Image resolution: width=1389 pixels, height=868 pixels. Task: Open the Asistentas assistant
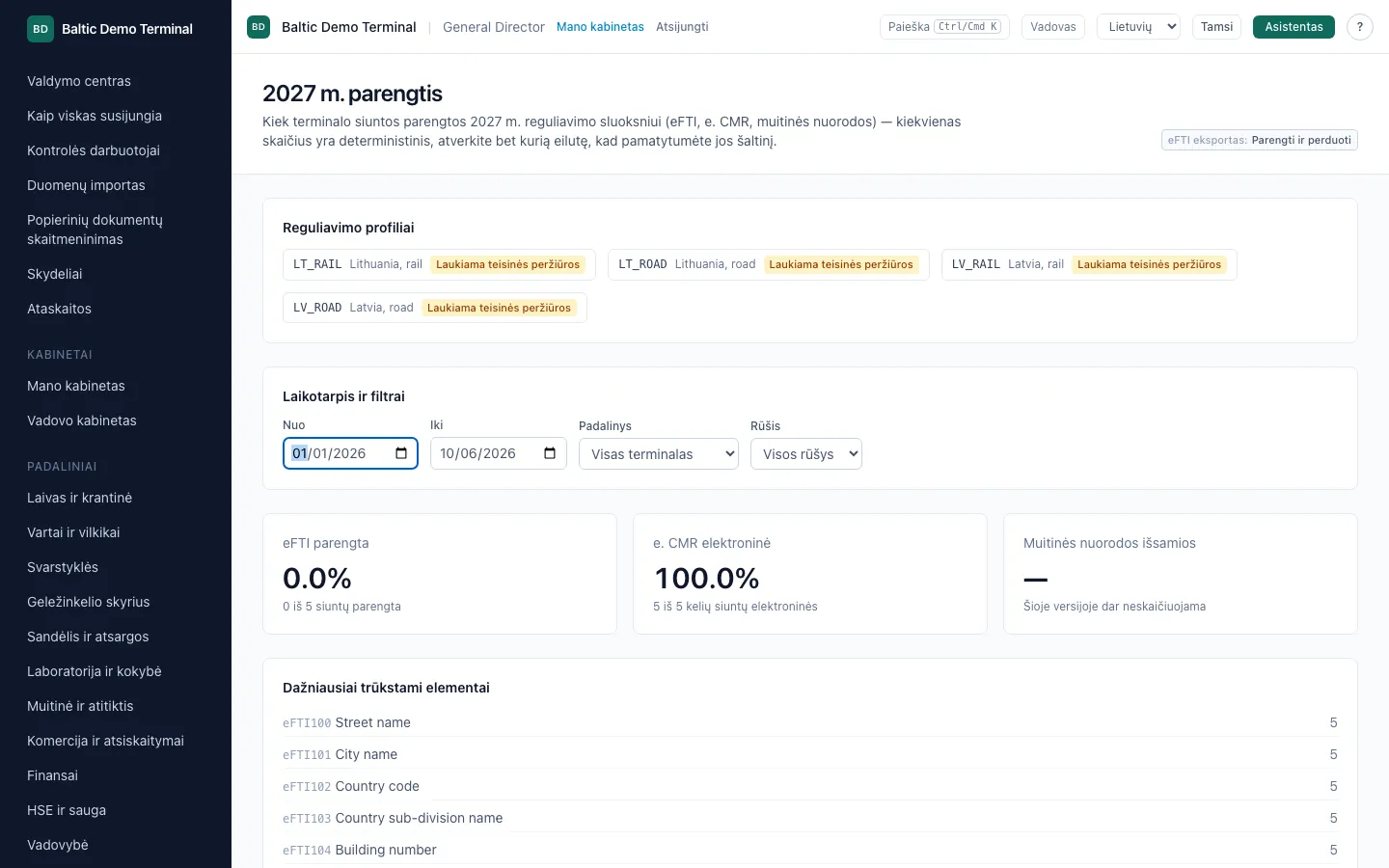pyautogui.click(x=1294, y=27)
